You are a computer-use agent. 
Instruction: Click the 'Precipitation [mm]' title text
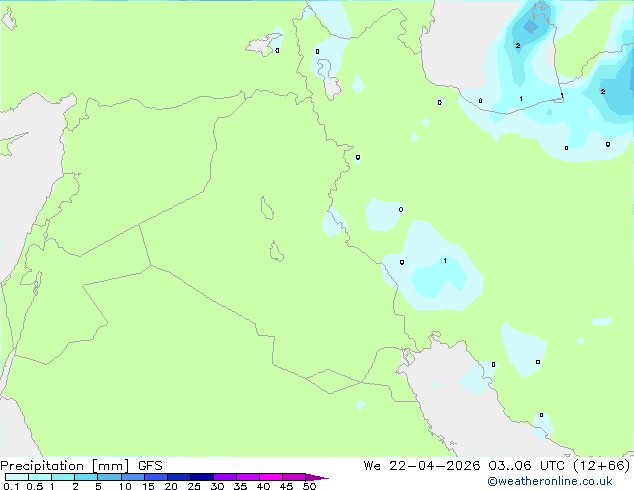(x=65, y=466)
